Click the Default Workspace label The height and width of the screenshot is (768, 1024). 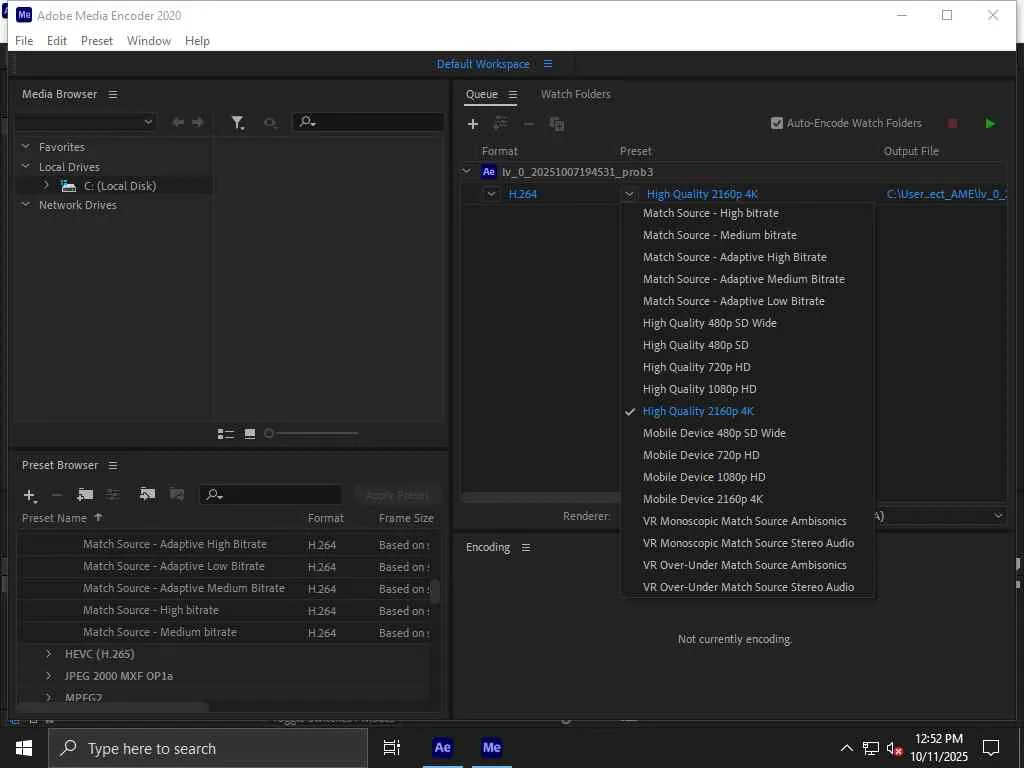483,64
